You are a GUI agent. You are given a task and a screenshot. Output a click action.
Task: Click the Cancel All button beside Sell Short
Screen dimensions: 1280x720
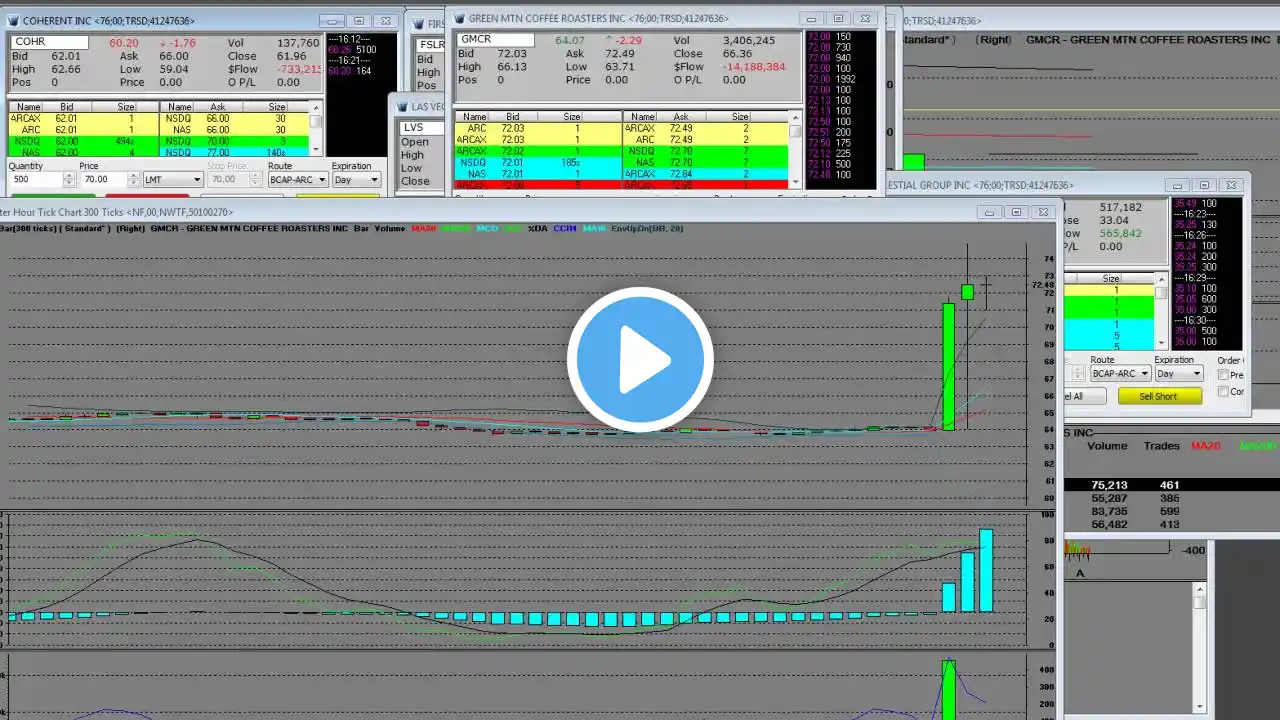(x=1084, y=396)
